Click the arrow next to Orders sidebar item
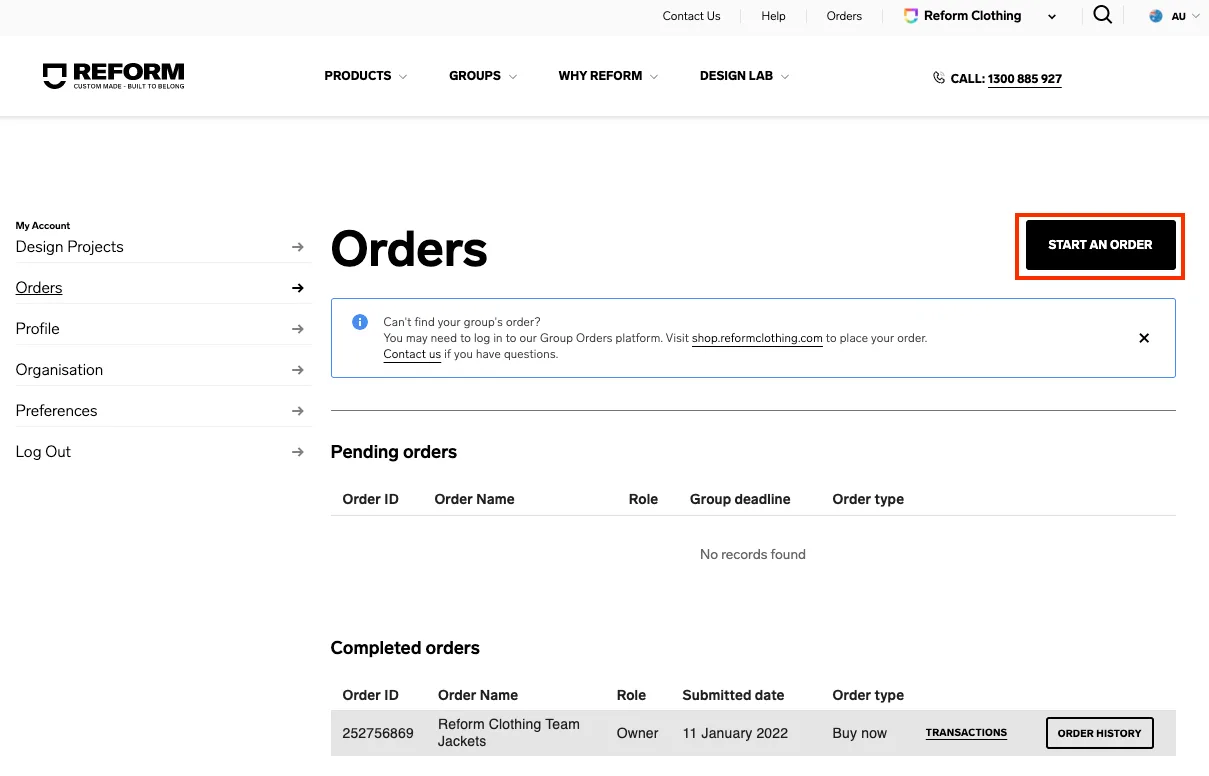1209x776 pixels. click(x=297, y=288)
